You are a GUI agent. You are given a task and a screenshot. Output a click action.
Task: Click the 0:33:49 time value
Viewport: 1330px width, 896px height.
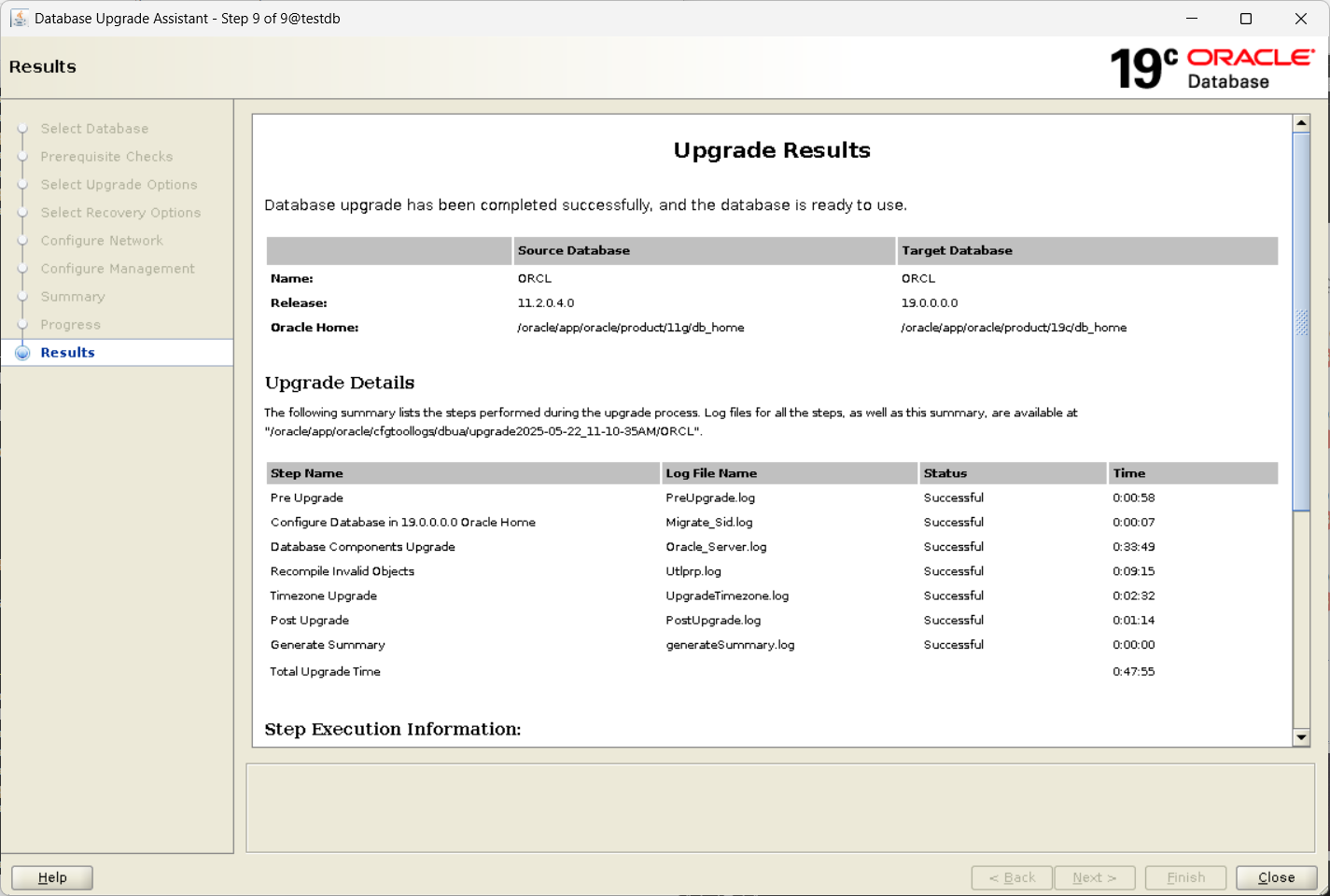1133,547
